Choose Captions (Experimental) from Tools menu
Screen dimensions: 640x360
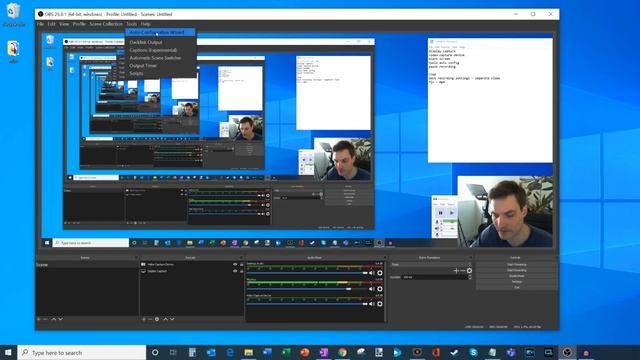(x=160, y=50)
